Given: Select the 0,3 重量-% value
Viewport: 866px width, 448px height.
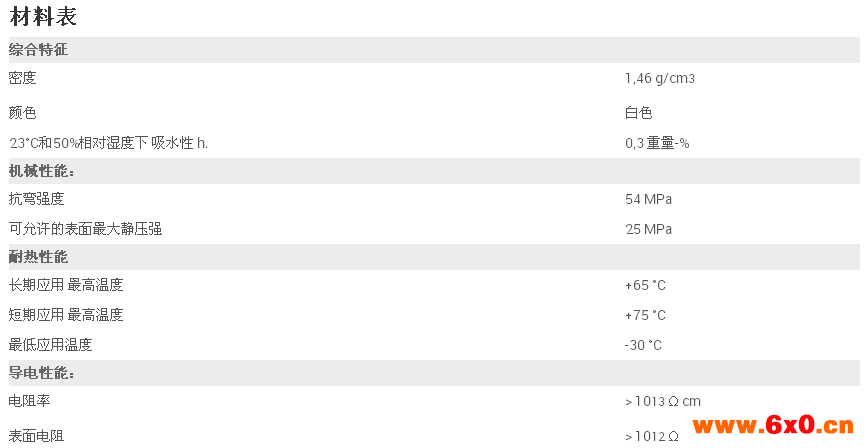Looking at the screenshot, I should 657,143.
